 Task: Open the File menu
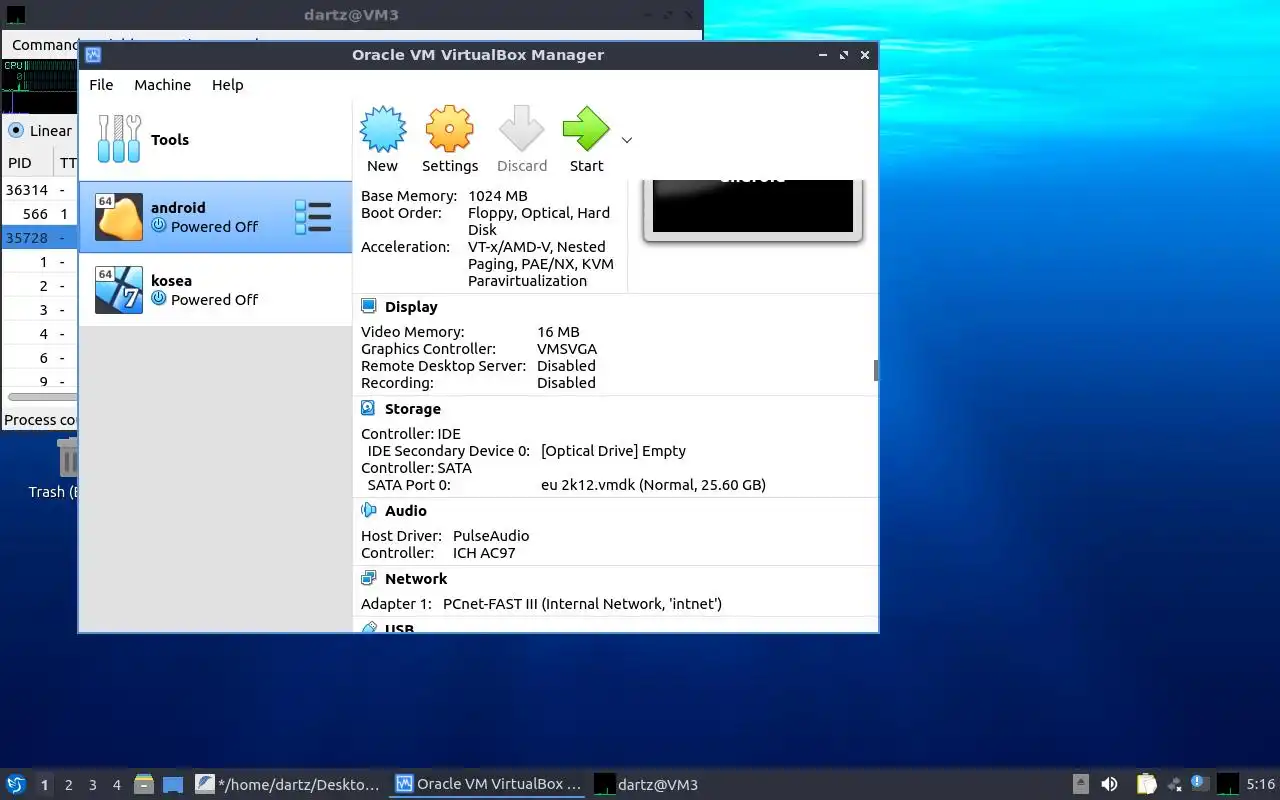tap(101, 85)
